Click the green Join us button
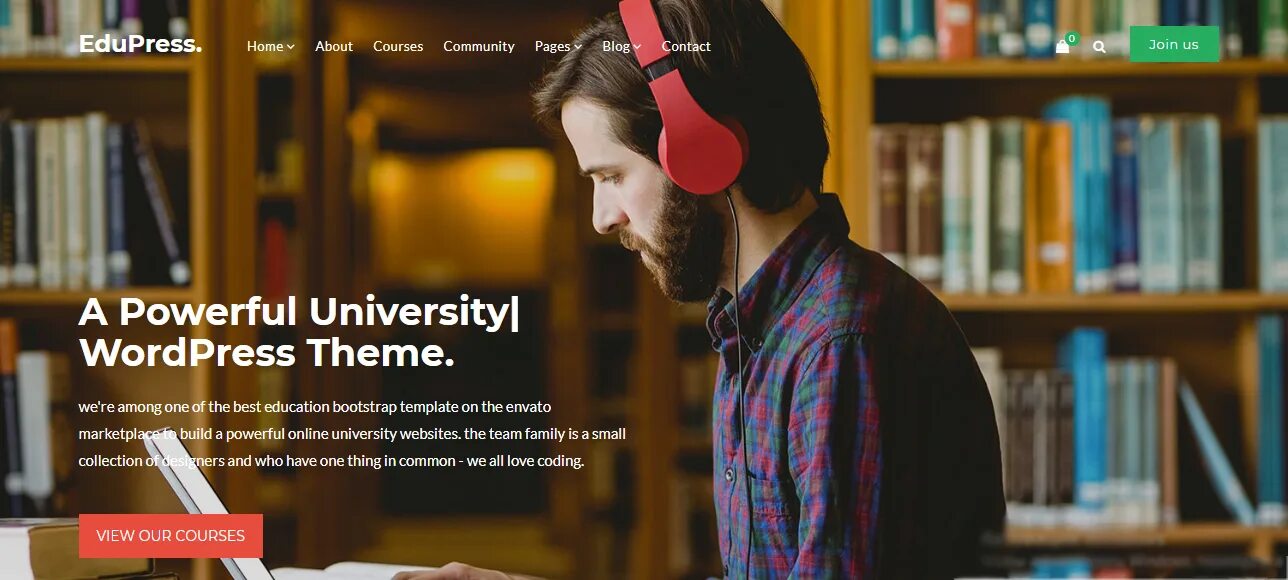Screen dimensions: 1288x580 1174,44
